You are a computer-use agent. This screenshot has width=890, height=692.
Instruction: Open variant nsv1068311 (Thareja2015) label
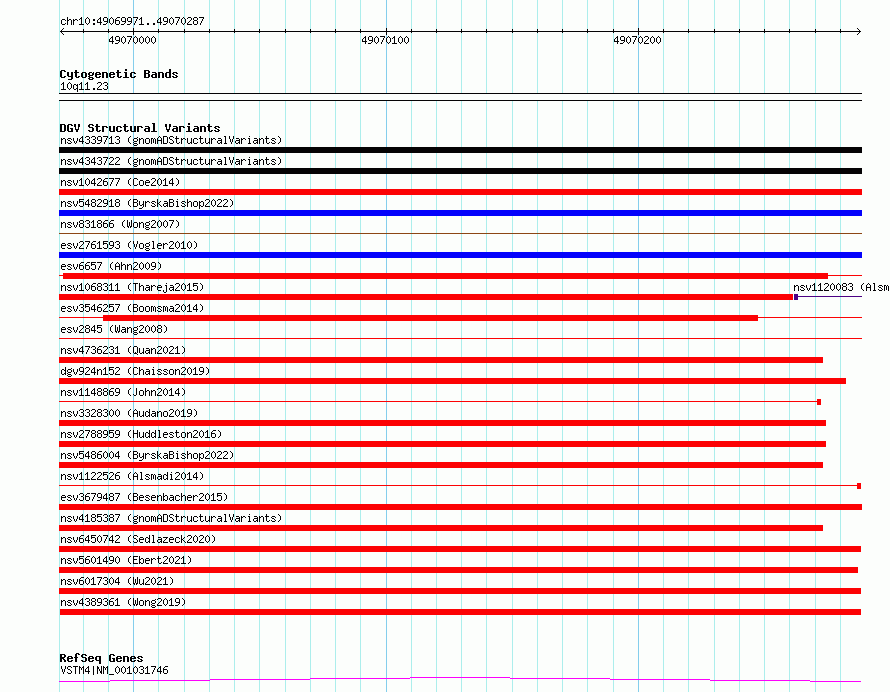pyautogui.click(x=132, y=287)
